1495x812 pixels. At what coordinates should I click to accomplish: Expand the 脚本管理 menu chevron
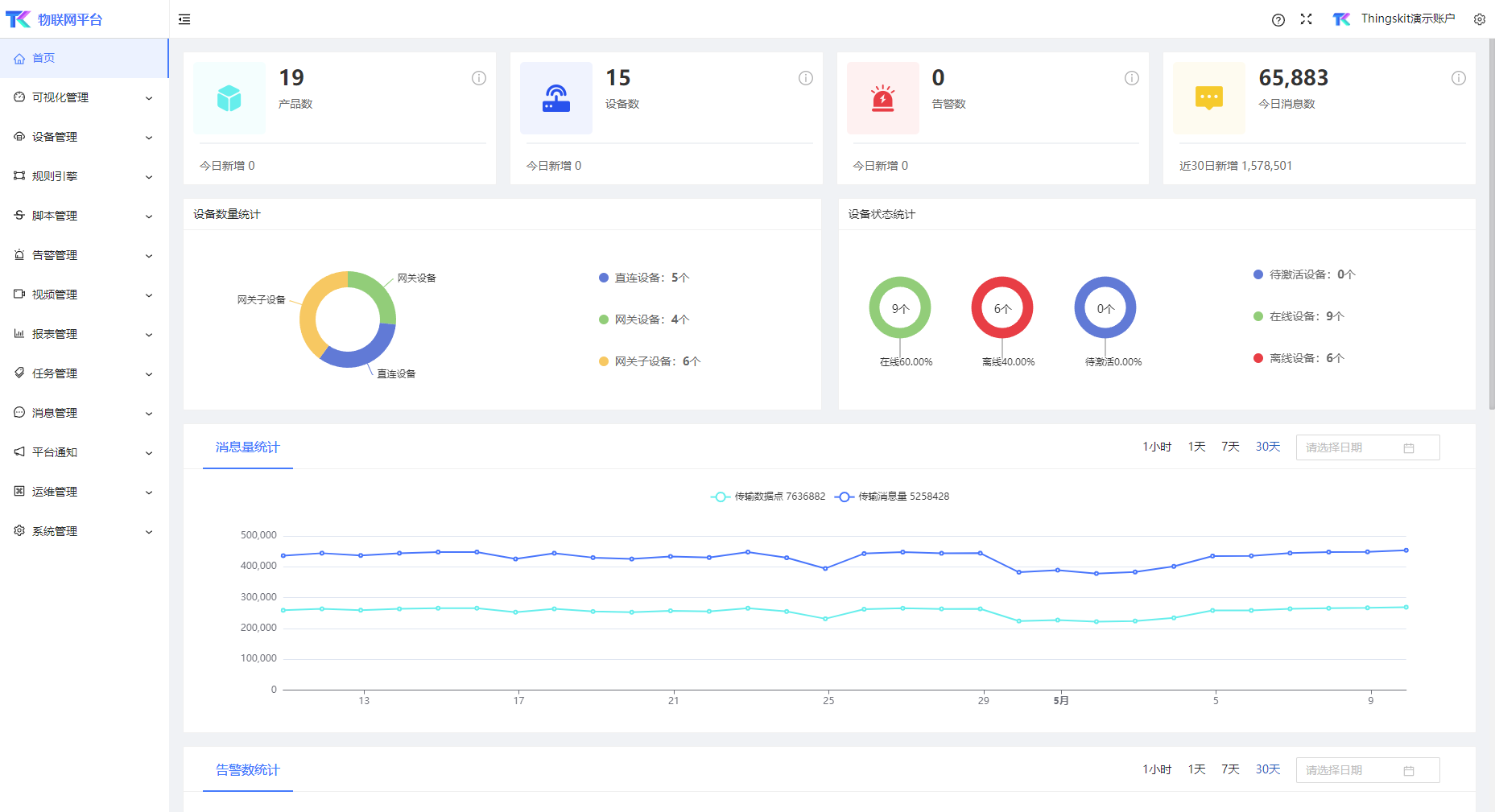click(x=149, y=216)
